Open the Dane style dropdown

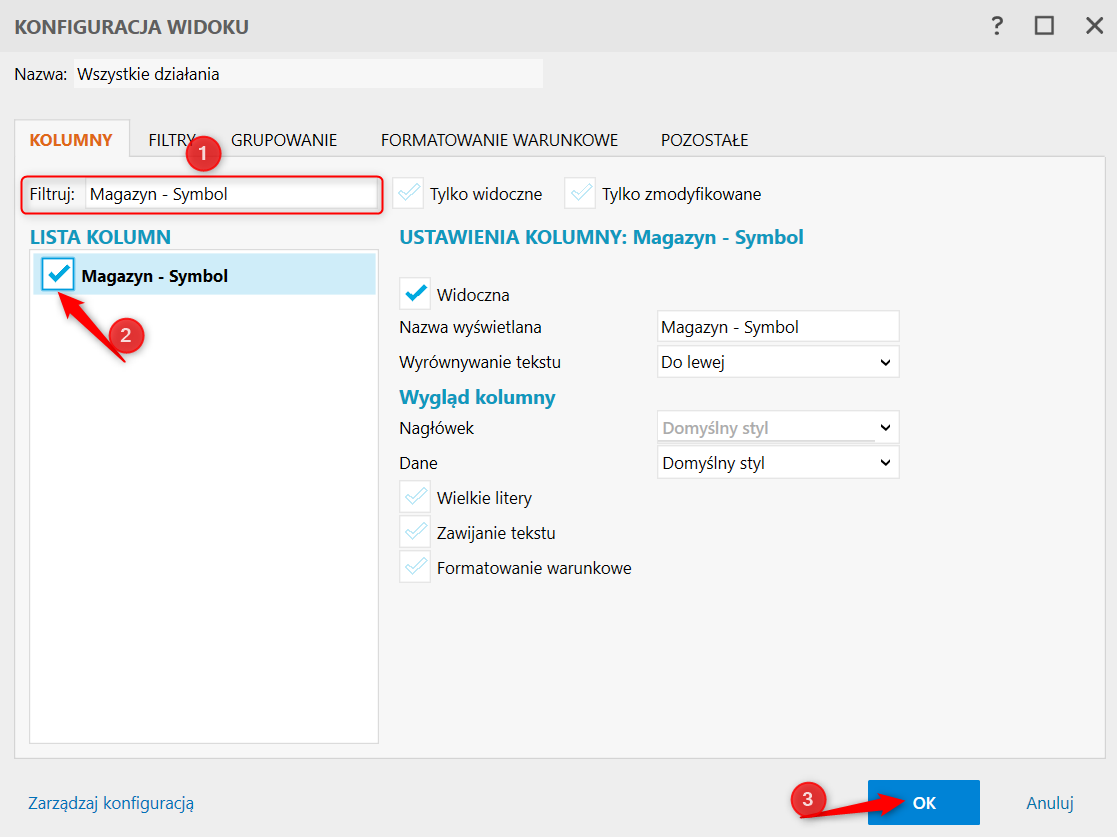coord(778,463)
